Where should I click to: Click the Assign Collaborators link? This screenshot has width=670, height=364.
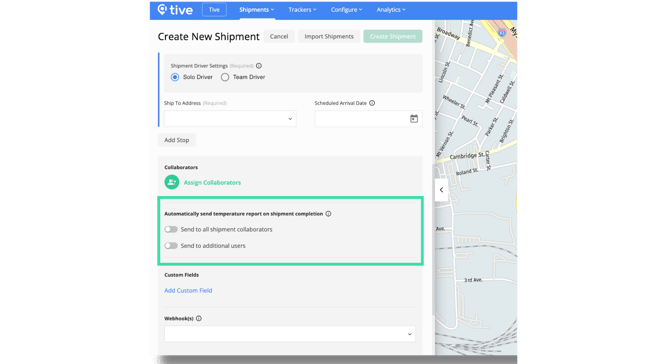click(x=212, y=182)
